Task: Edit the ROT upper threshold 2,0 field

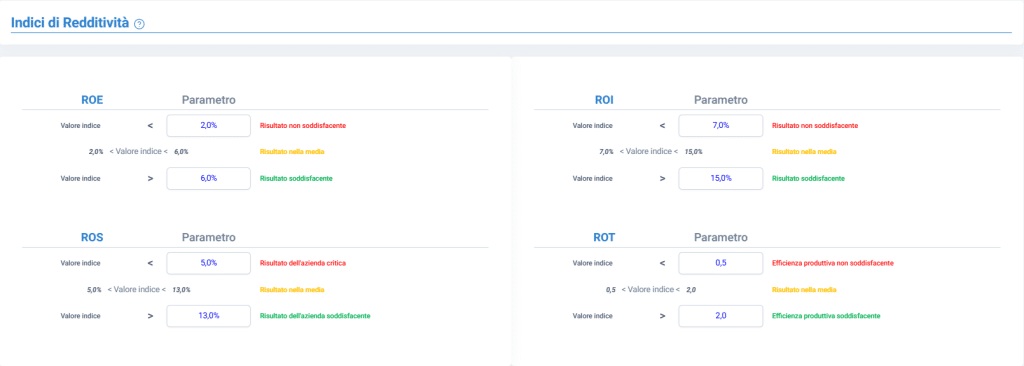Action: tap(720, 316)
